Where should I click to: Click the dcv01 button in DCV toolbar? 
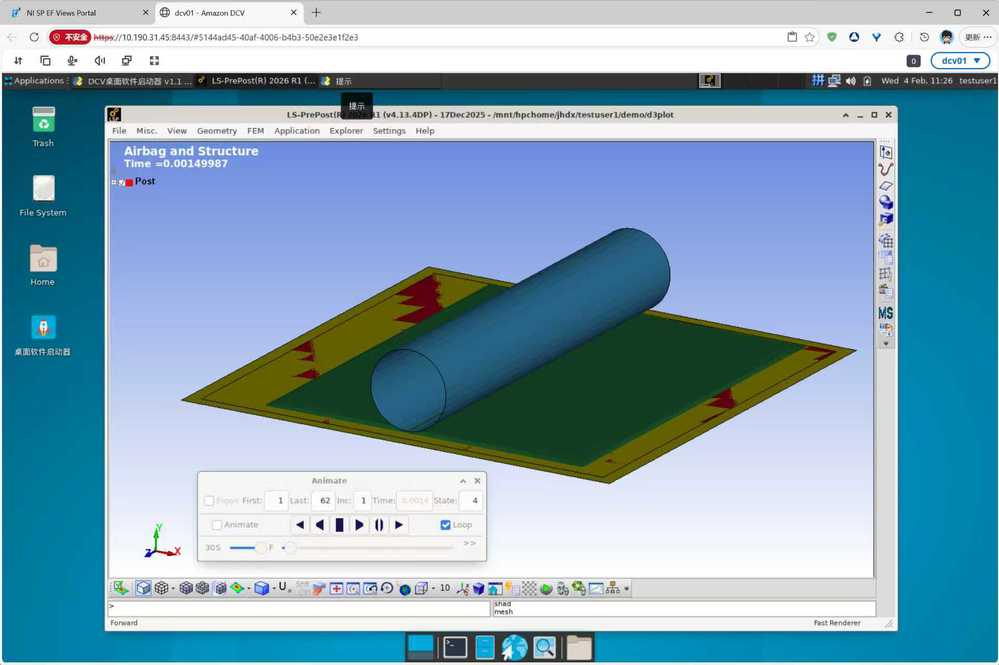click(959, 61)
